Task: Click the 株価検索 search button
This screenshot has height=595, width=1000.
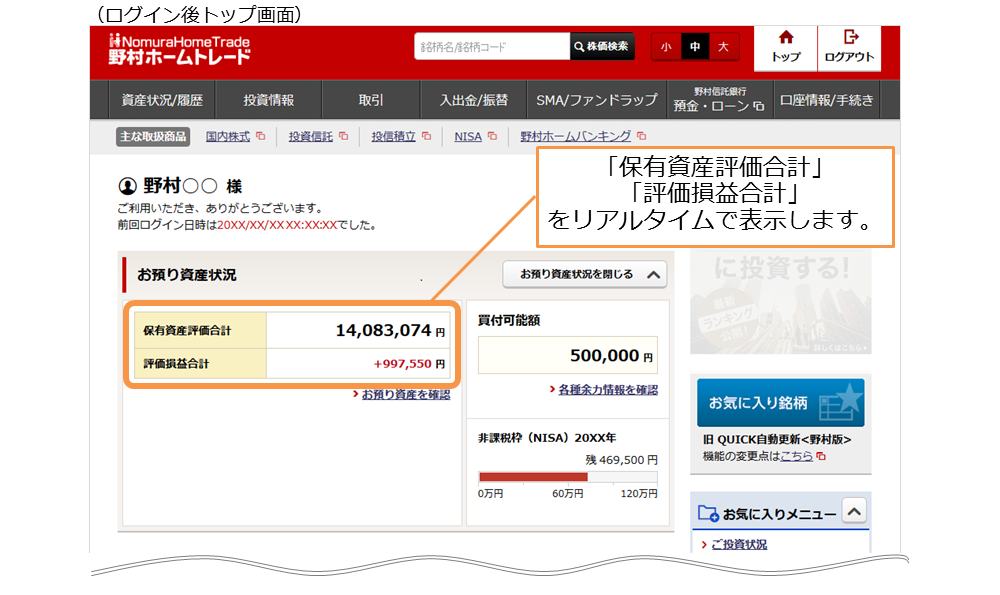Action: point(602,47)
